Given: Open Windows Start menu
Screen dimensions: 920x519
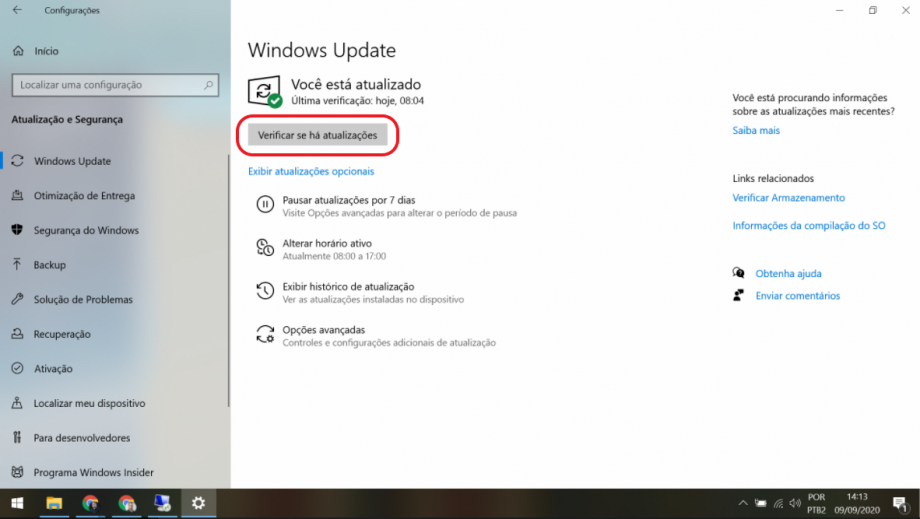Looking at the screenshot, I should (17, 503).
